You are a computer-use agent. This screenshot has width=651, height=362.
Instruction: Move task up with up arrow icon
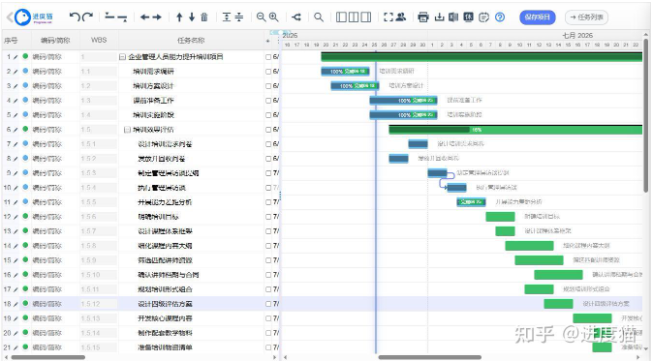click(179, 17)
